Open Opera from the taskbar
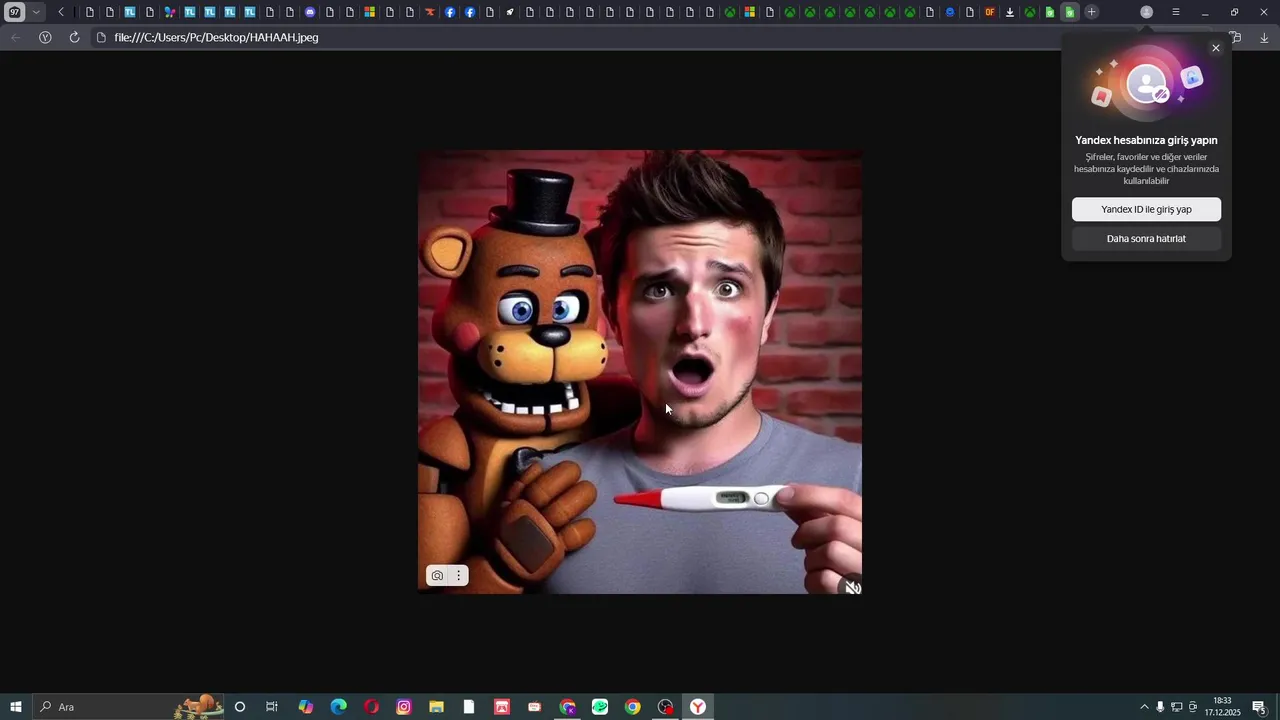The image size is (1280, 720). point(371,707)
